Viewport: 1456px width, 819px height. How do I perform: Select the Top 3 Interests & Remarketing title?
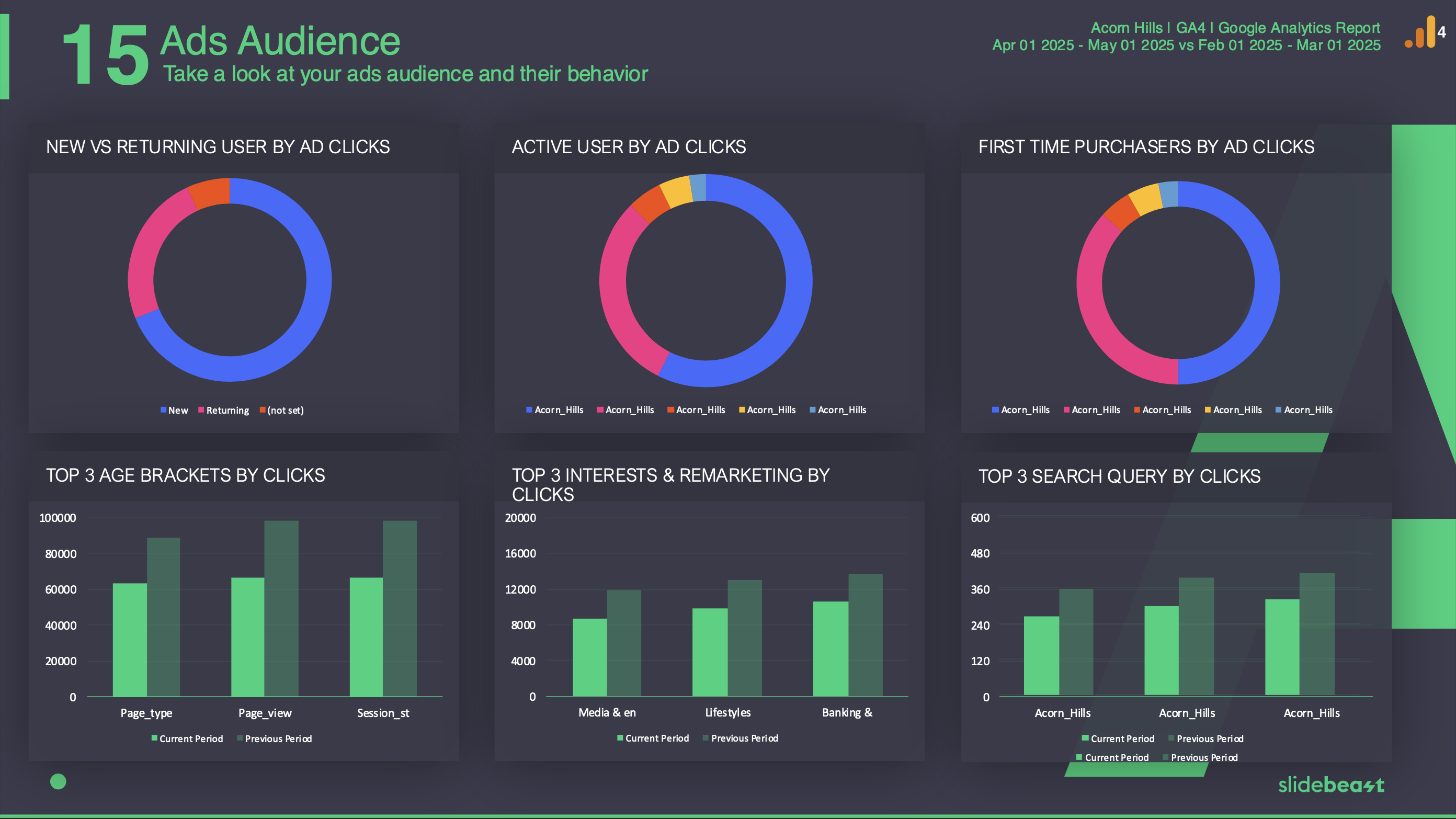pos(670,484)
